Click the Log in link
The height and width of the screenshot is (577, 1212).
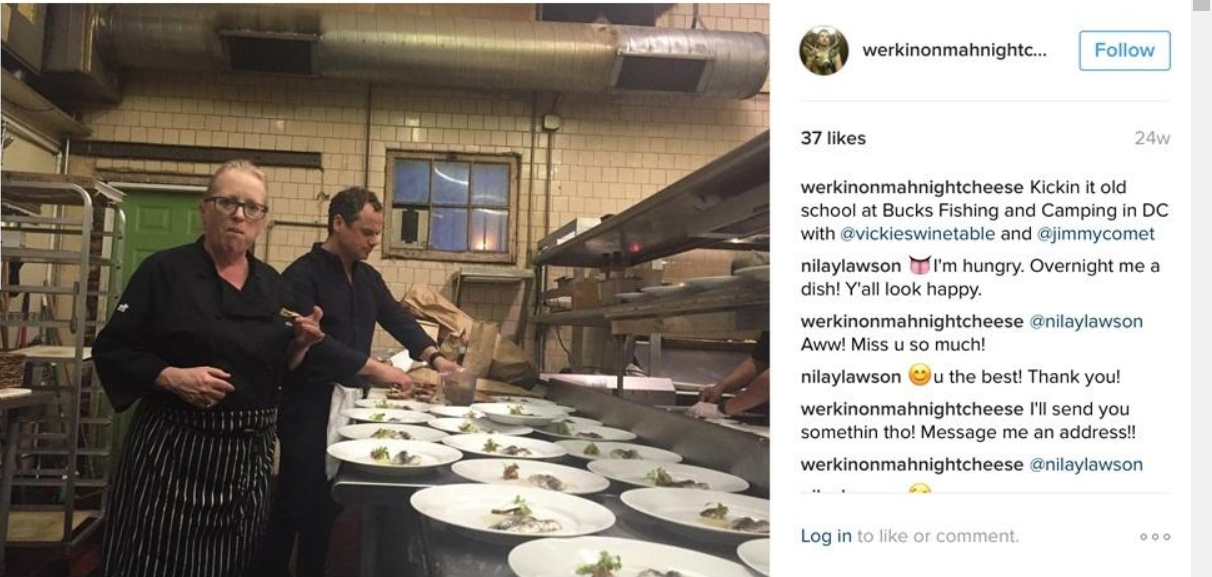click(826, 536)
